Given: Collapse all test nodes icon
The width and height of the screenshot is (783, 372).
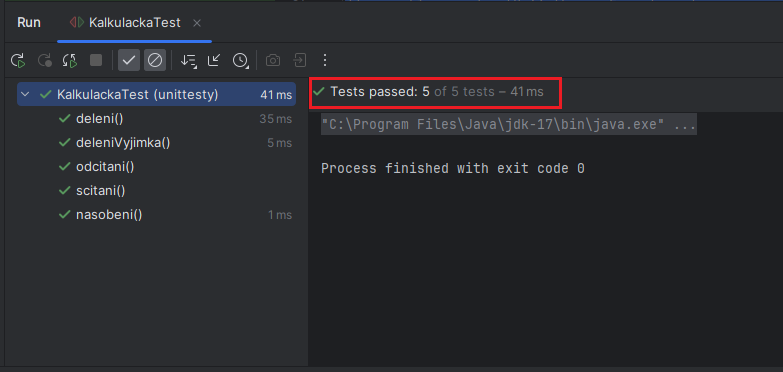Looking at the screenshot, I should point(214,60).
